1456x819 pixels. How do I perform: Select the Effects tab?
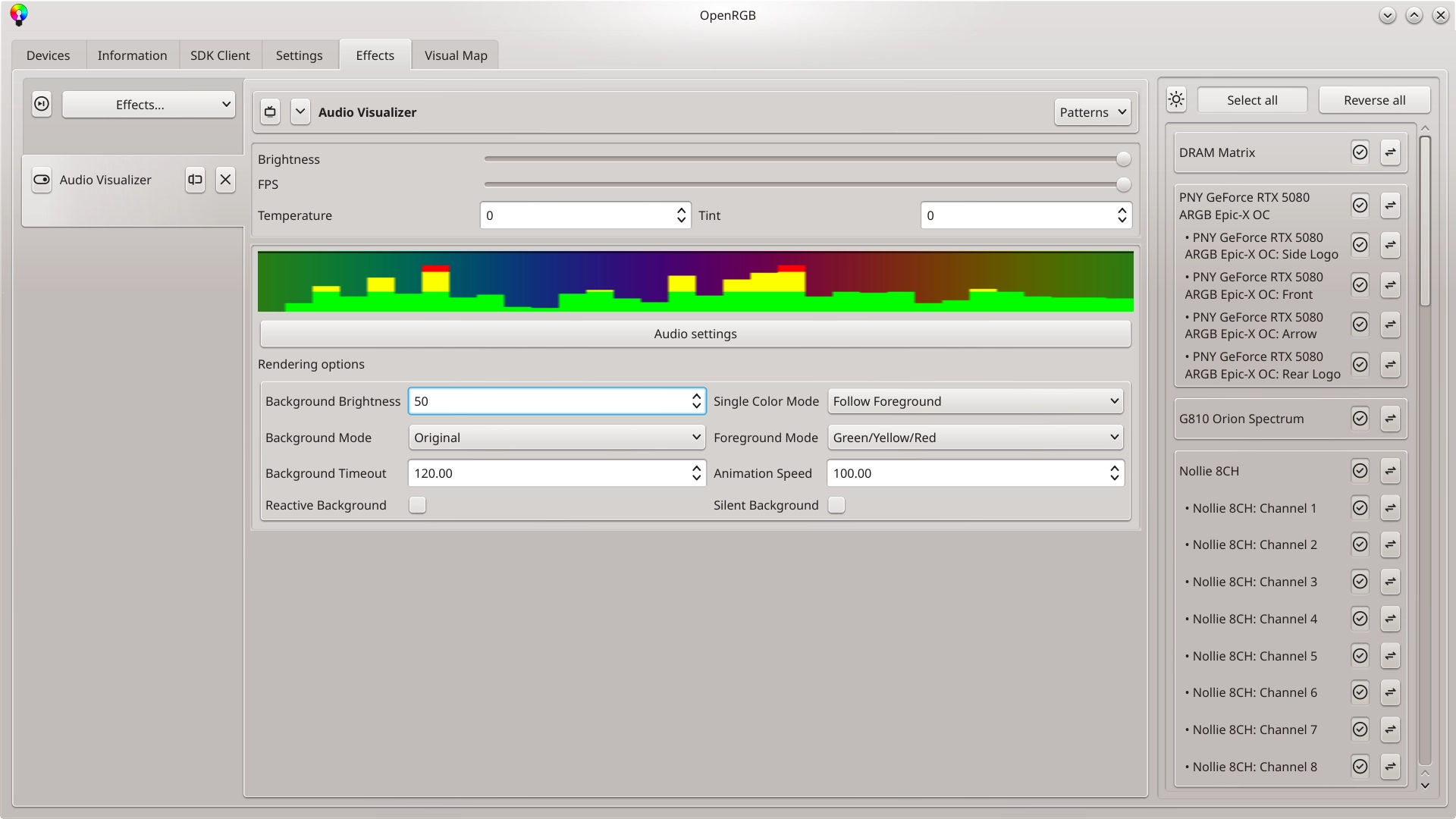tap(375, 55)
